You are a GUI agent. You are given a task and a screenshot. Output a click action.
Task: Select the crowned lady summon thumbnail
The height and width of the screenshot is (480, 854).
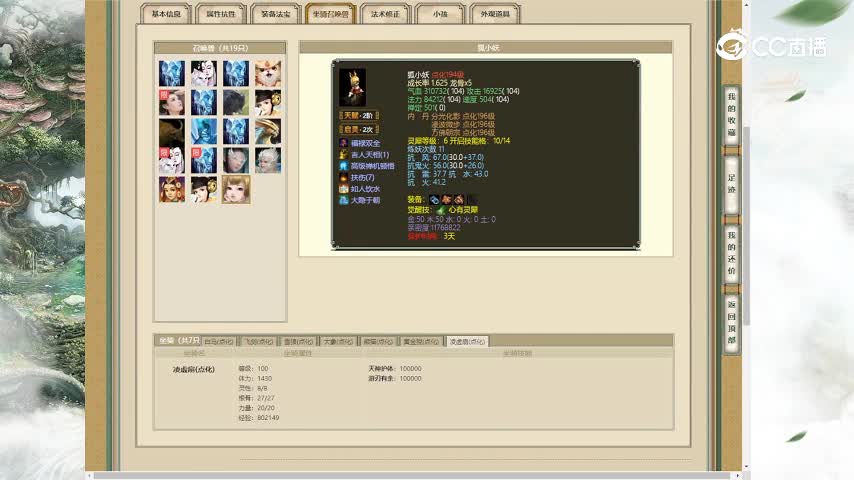tap(172, 190)
